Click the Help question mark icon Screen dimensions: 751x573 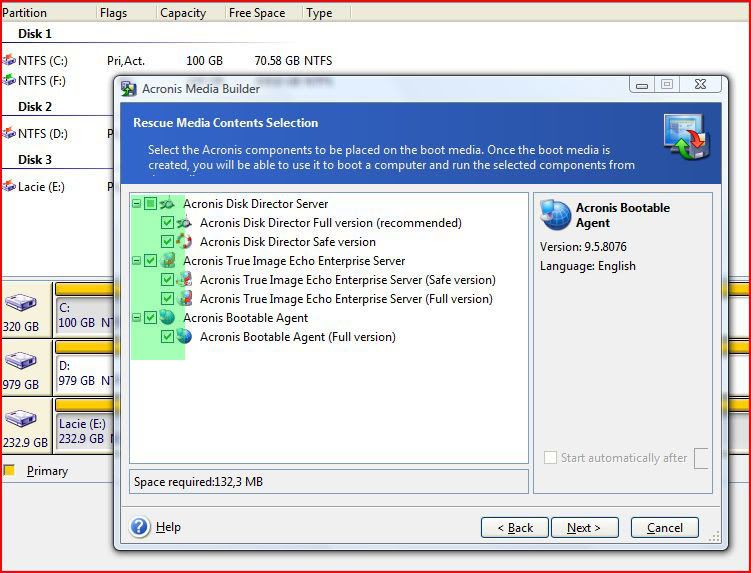click(x=140, y=527)
